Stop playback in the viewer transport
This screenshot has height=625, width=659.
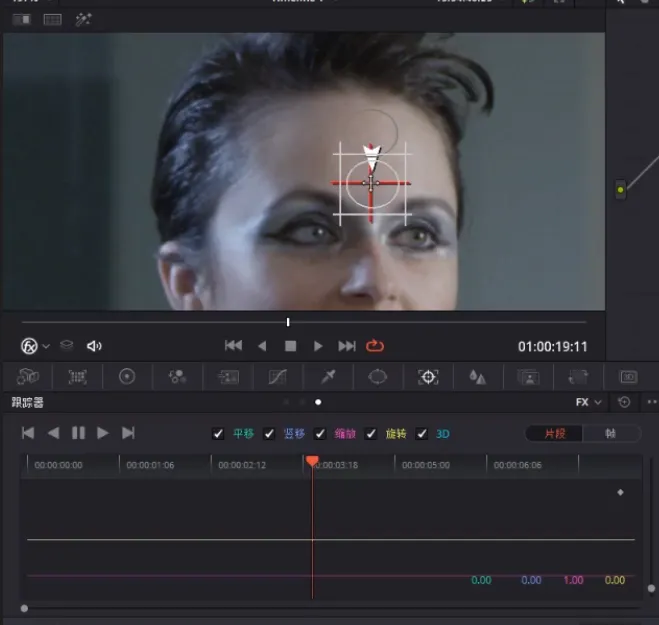(x=290, y=346)
